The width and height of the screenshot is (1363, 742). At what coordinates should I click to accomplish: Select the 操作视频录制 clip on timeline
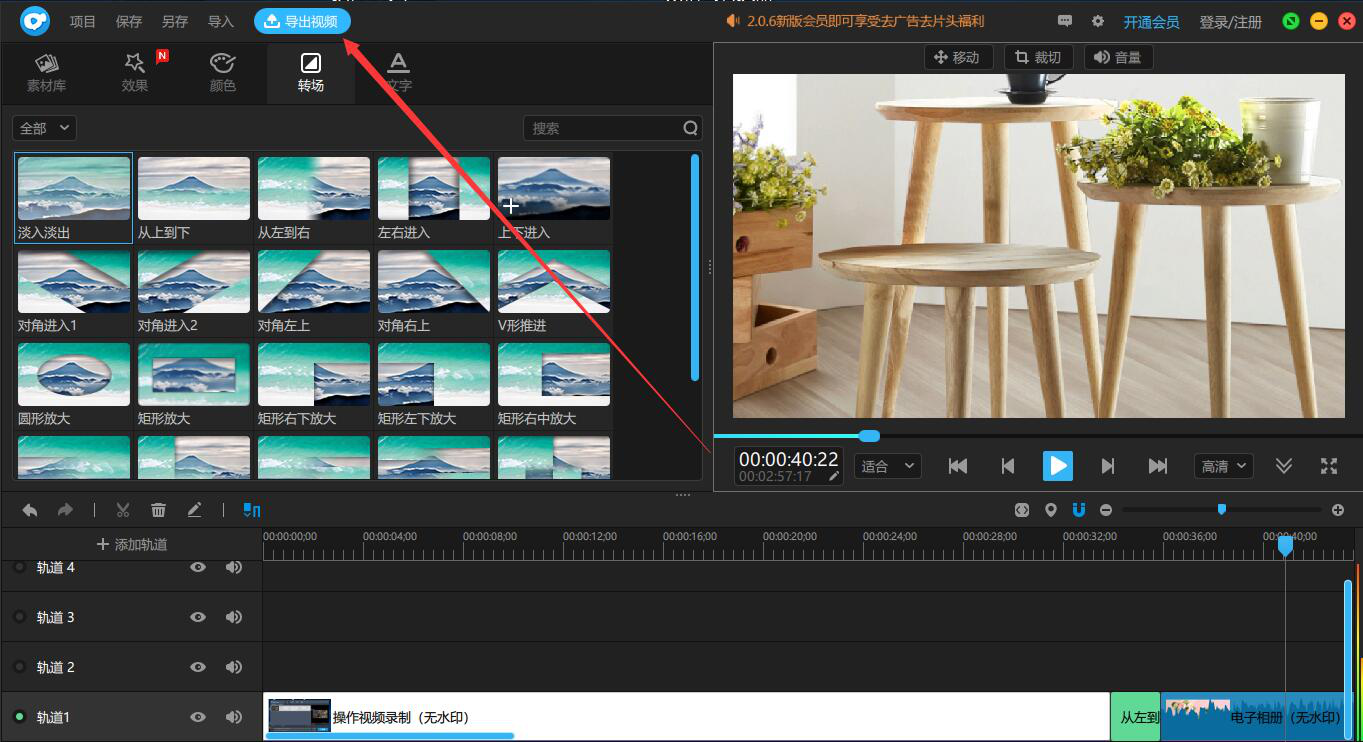tap(686, 717)
